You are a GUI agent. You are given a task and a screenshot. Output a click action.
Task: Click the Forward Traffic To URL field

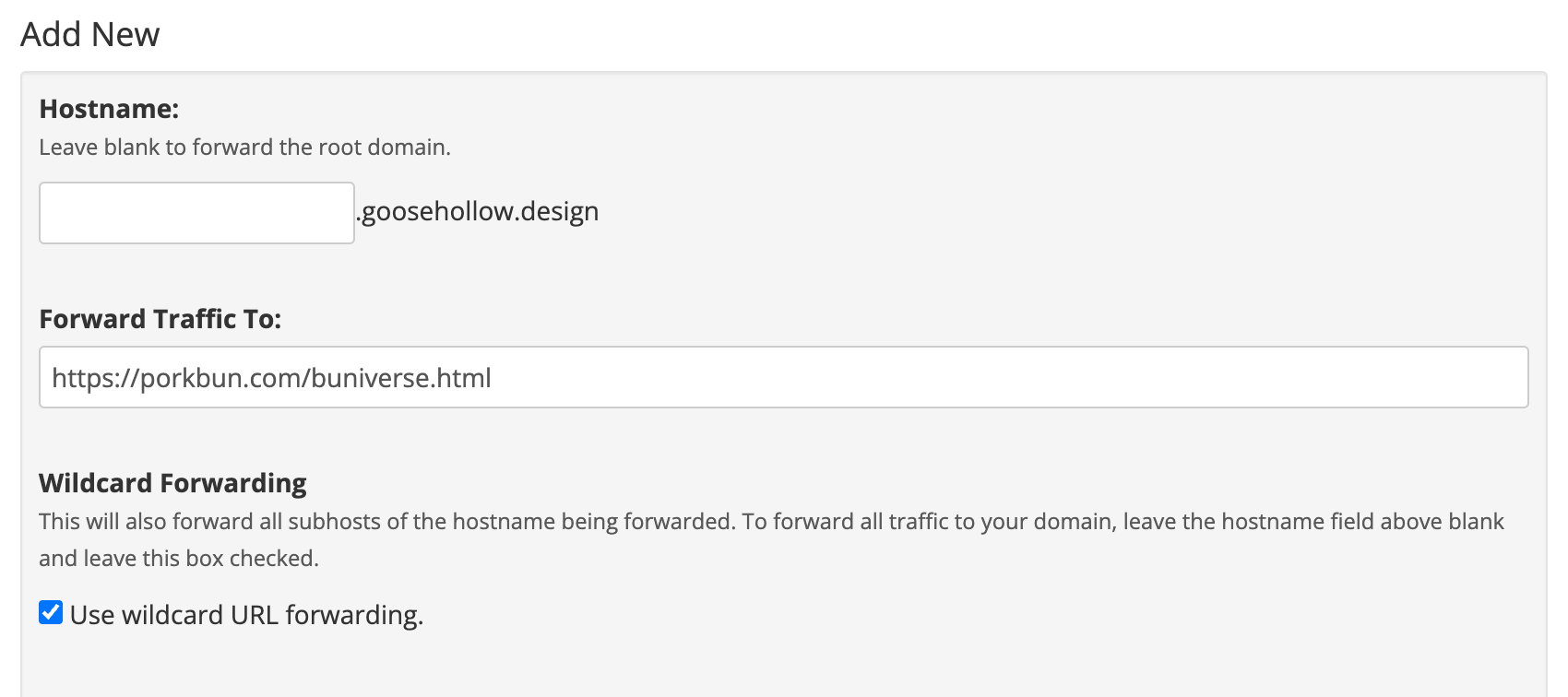click(x=783, y=377)
